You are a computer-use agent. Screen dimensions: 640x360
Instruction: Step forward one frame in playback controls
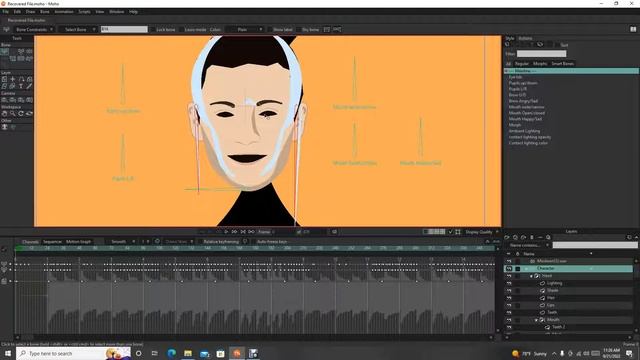235,232
